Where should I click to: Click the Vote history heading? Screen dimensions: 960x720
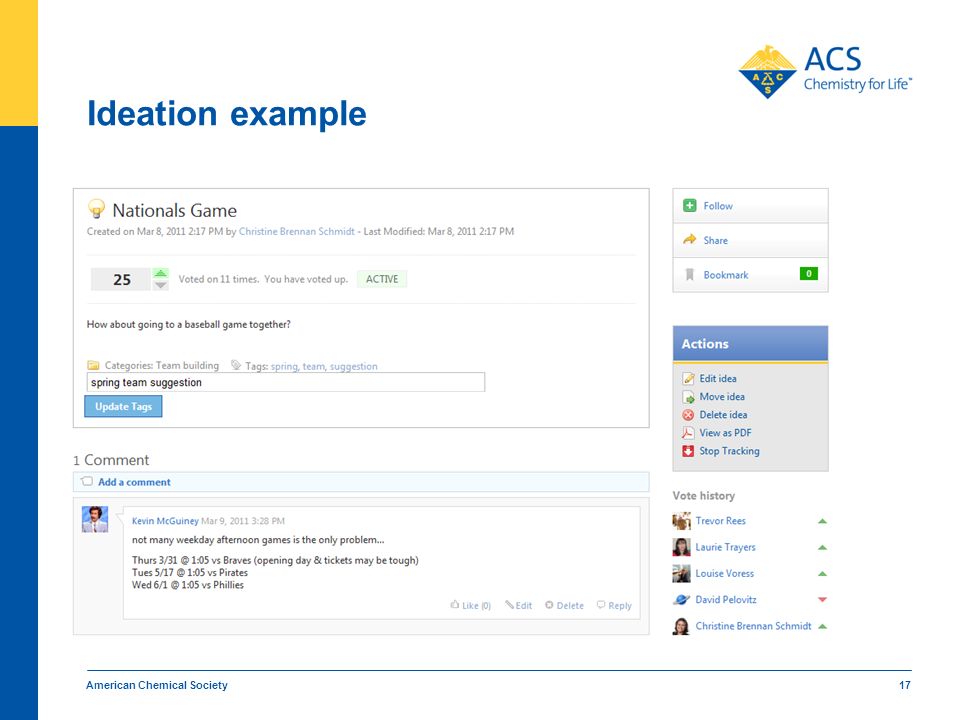click(x=703, y=496)
